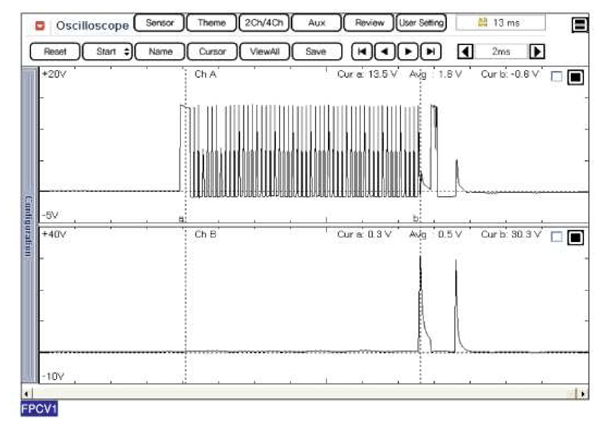
Task: Toggle Ch A small empty checkbox
Action: click(x=557, y=77)
